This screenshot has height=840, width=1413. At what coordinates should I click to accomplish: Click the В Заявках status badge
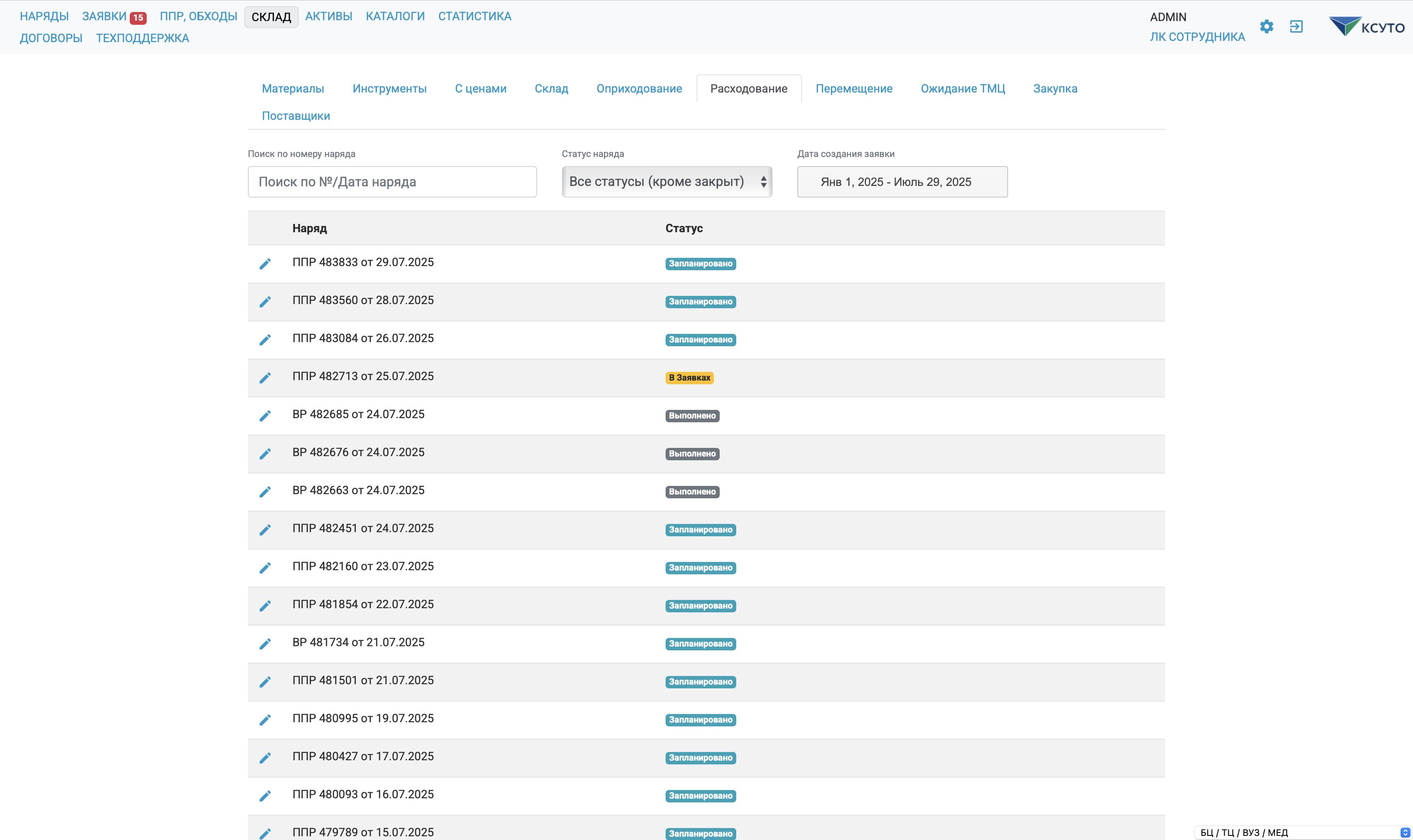pos(689,378)
